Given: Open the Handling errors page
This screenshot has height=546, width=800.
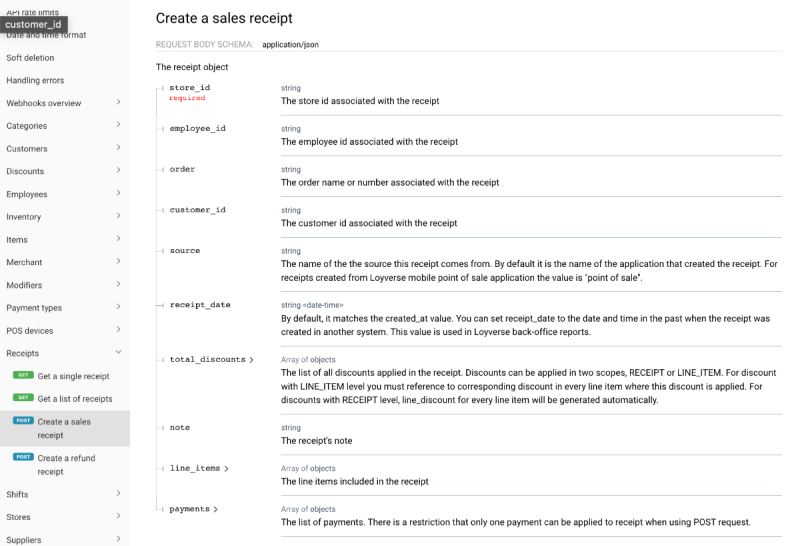Looking at the screenshot, I should (35, 80).
